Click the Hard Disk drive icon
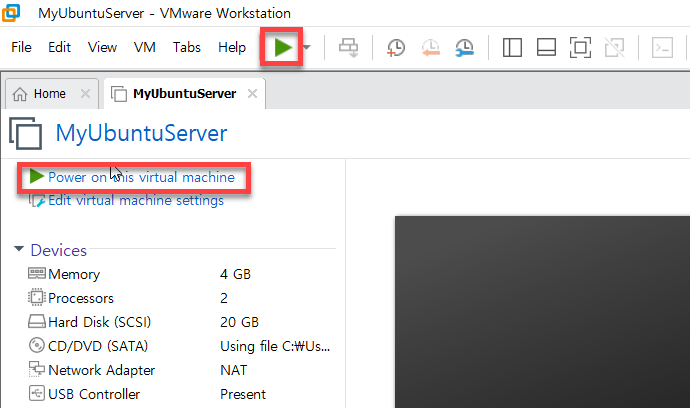 pyautogui.click(x=37, y=321)
